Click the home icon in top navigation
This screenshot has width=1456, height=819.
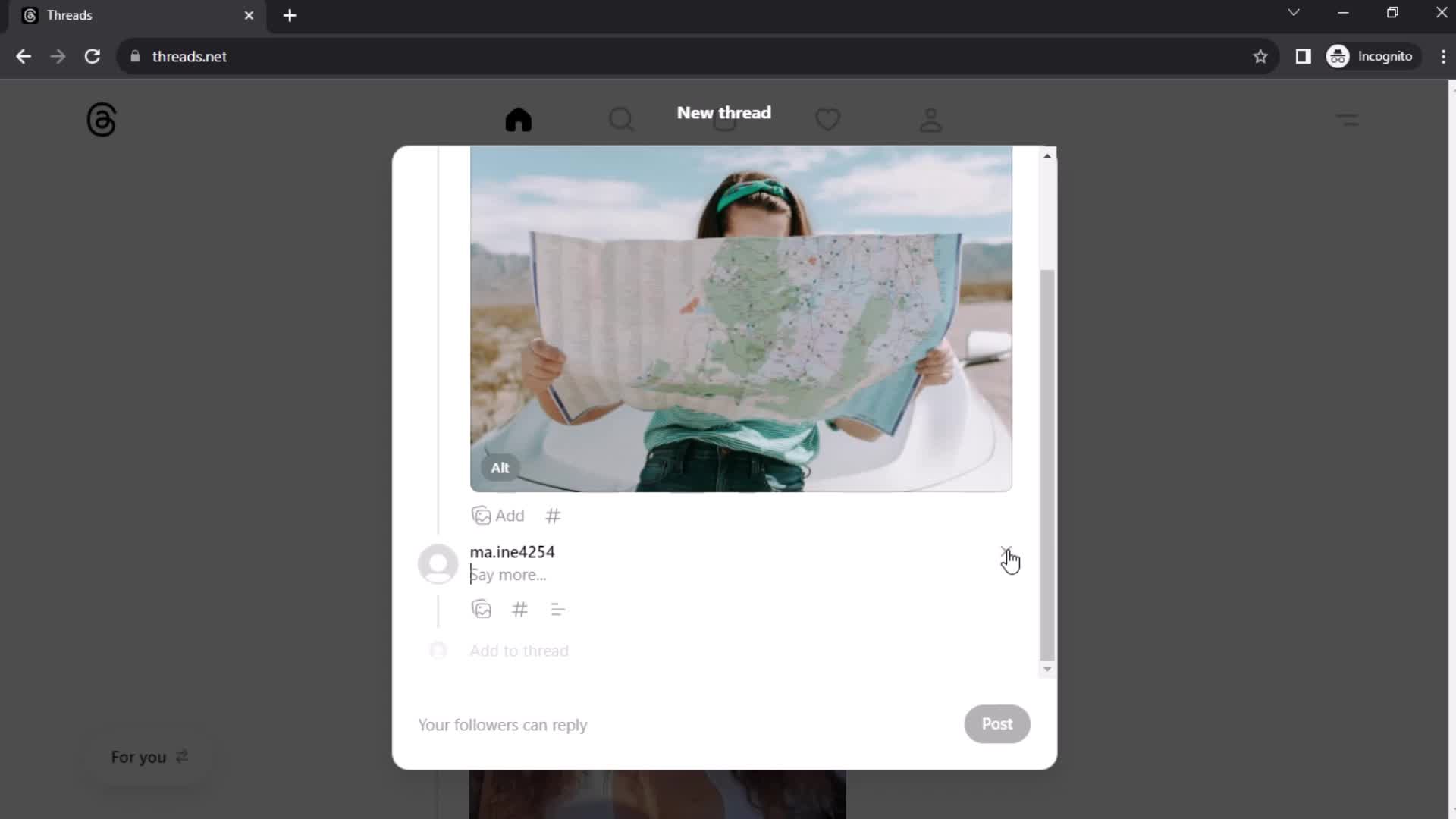[x=520, y=119]
